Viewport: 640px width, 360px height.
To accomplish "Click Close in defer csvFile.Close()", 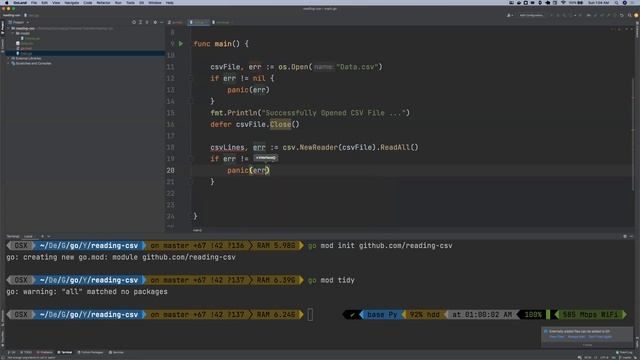I will pyautogui.click(x=280, y=124).
